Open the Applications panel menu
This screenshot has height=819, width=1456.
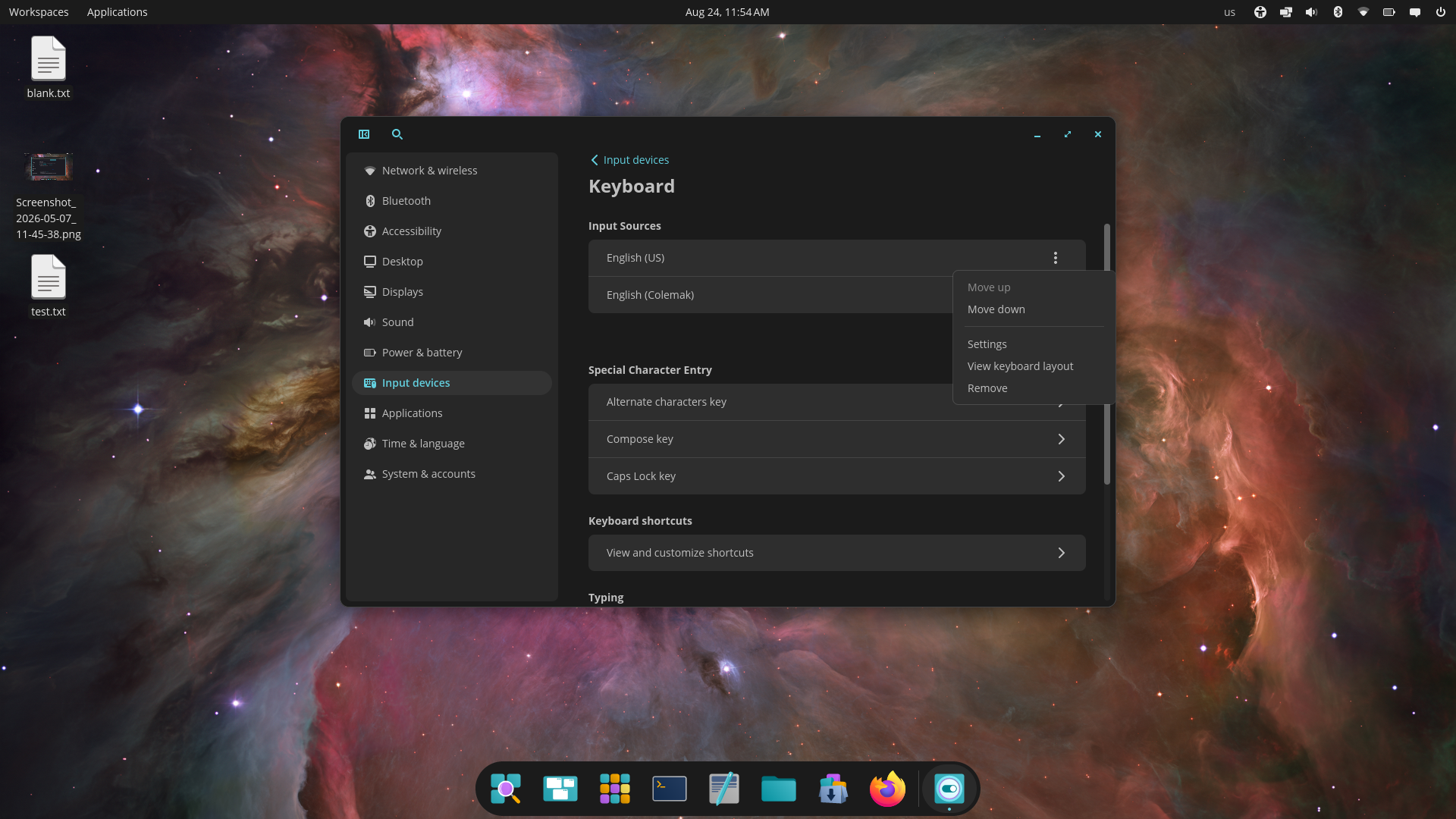(118, 12)
